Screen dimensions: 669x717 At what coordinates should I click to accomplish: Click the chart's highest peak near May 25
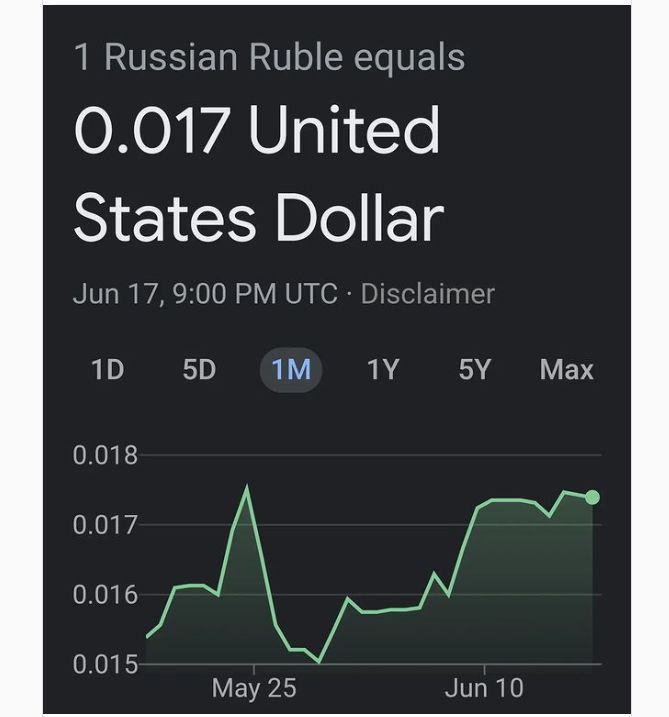click(247, 487)
